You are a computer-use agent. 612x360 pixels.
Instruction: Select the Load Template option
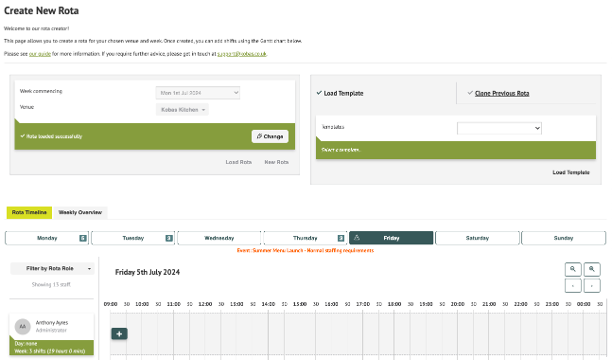tap(340, 93)
